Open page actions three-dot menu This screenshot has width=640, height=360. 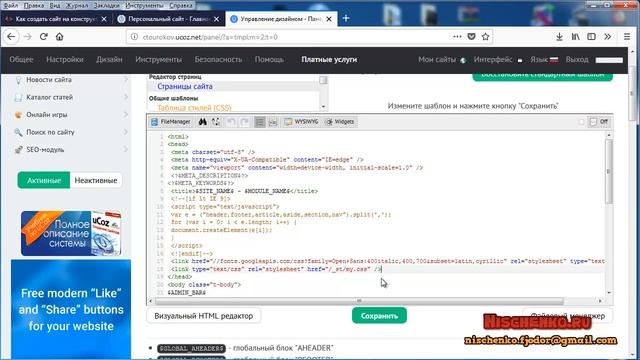tap(457, 37)
